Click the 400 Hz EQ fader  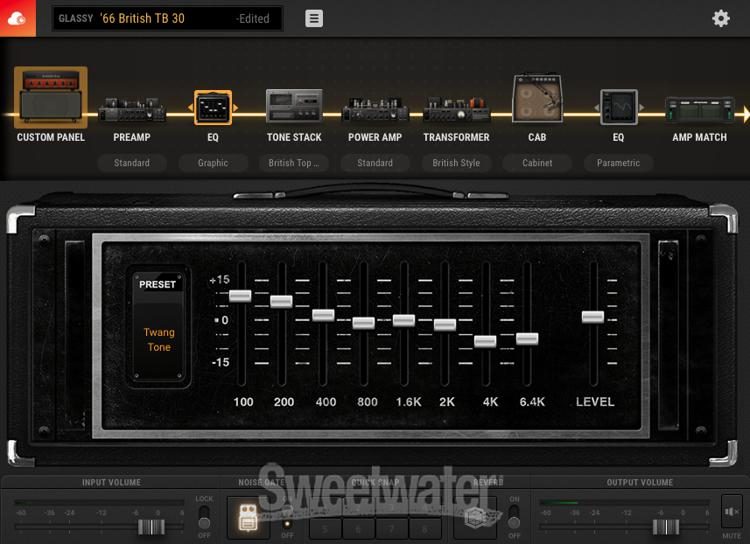click(x=323, y=315)
